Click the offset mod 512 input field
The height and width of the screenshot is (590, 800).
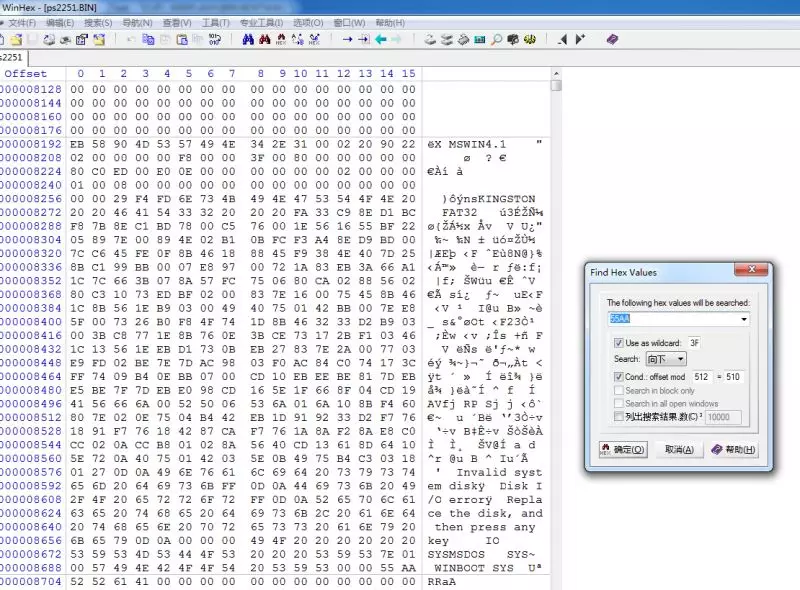tap(701, 376)
